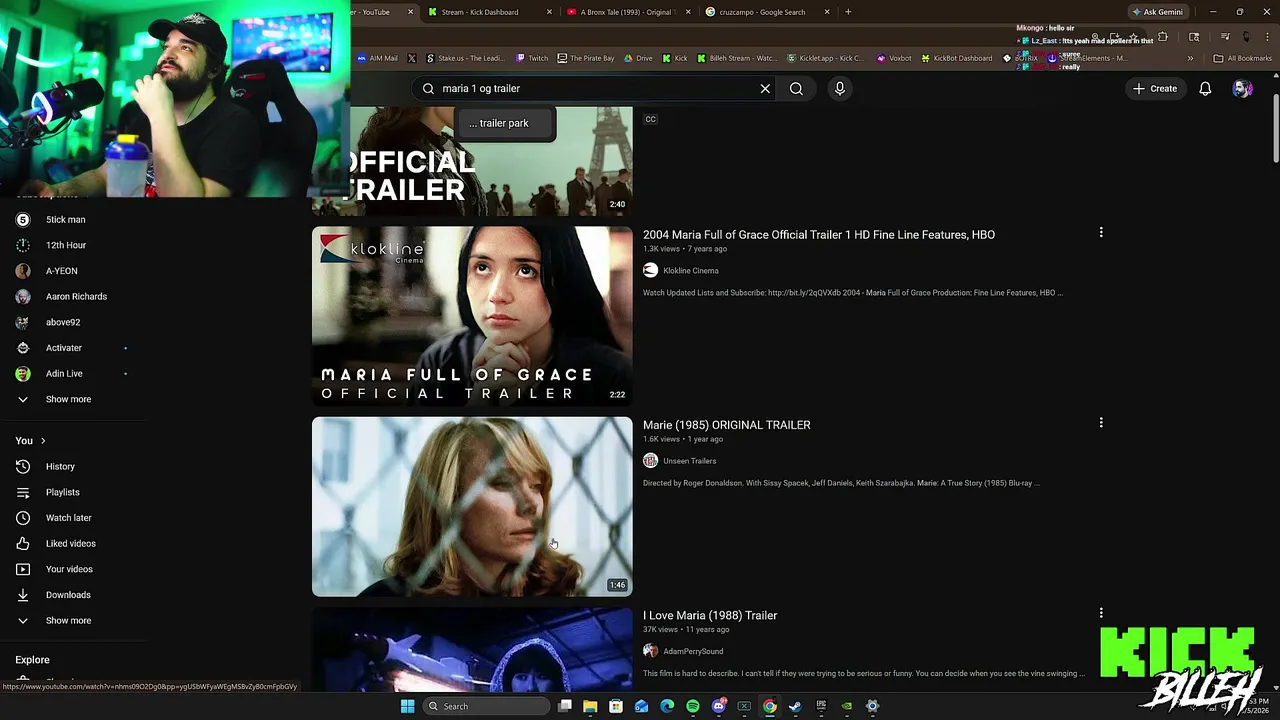The image size is (1280, 720).
Task: Open more options for Marie (1985) result
Action: click(x=1101, y=422)
